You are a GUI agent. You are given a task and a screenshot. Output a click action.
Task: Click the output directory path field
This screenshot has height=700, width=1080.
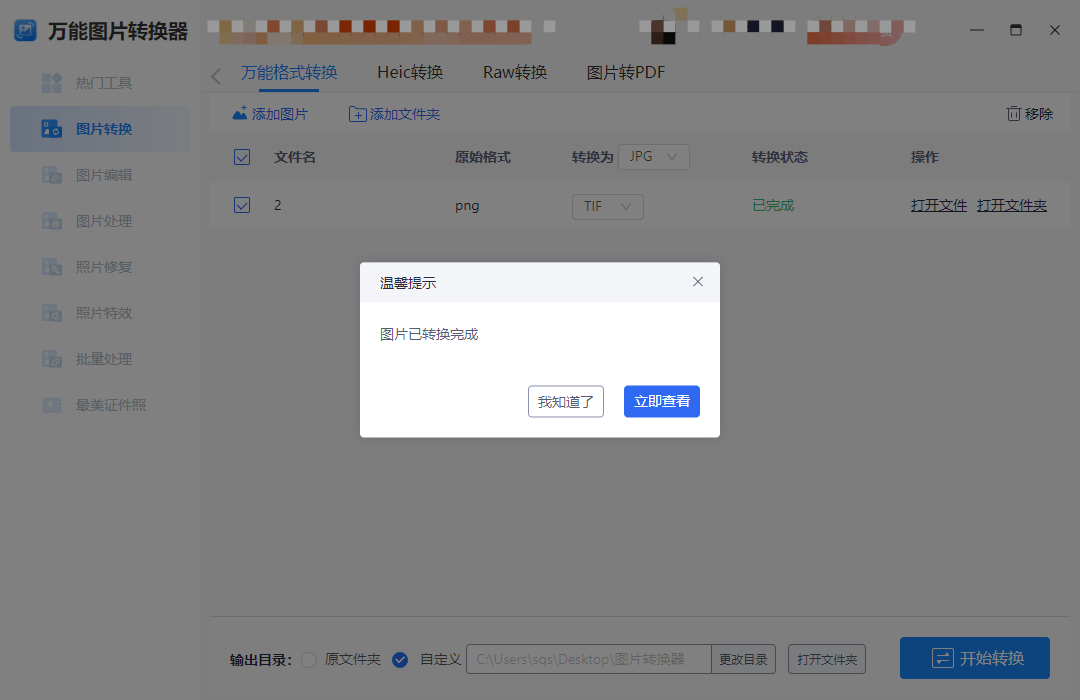(589, 659)
